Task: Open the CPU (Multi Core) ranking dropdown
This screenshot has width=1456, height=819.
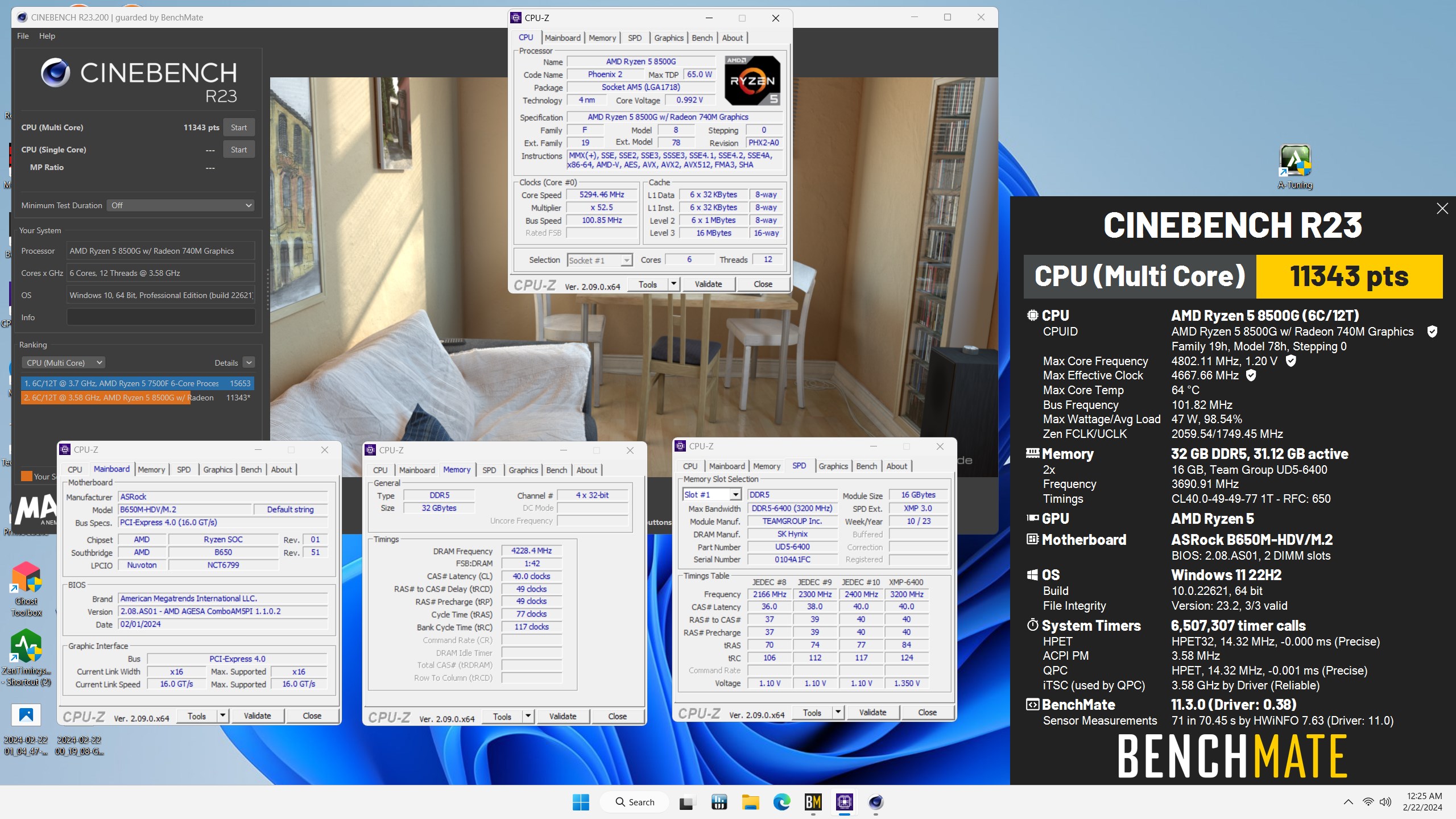Action: point(64,362)
